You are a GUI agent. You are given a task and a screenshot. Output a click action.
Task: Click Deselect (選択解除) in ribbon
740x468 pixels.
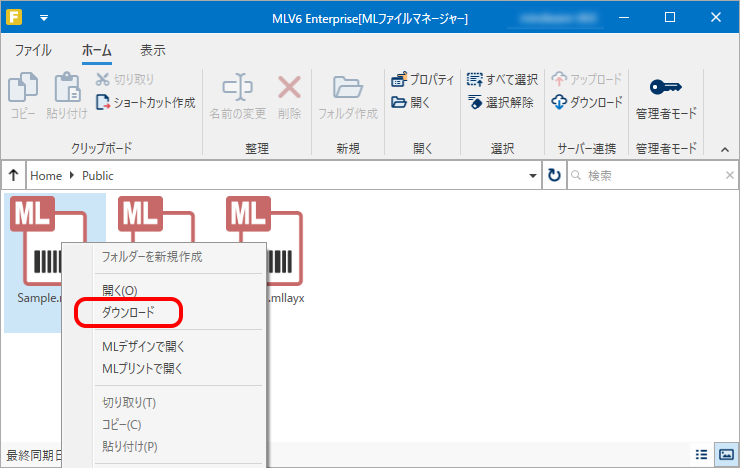click(500, 102)
